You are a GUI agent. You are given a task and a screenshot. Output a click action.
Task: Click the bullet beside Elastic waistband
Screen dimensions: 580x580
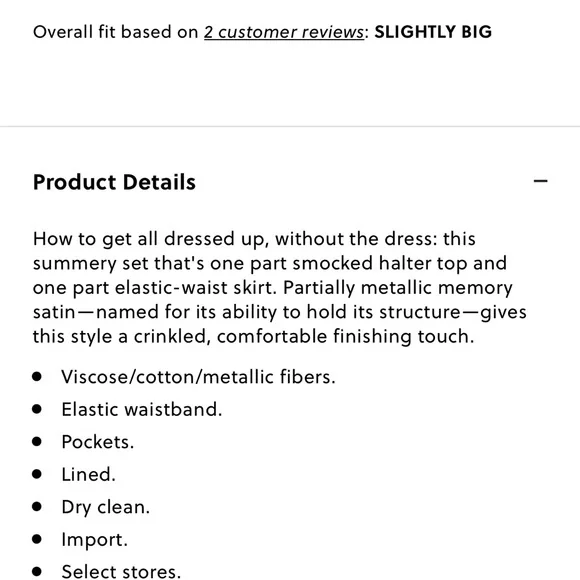coord(37,409)
